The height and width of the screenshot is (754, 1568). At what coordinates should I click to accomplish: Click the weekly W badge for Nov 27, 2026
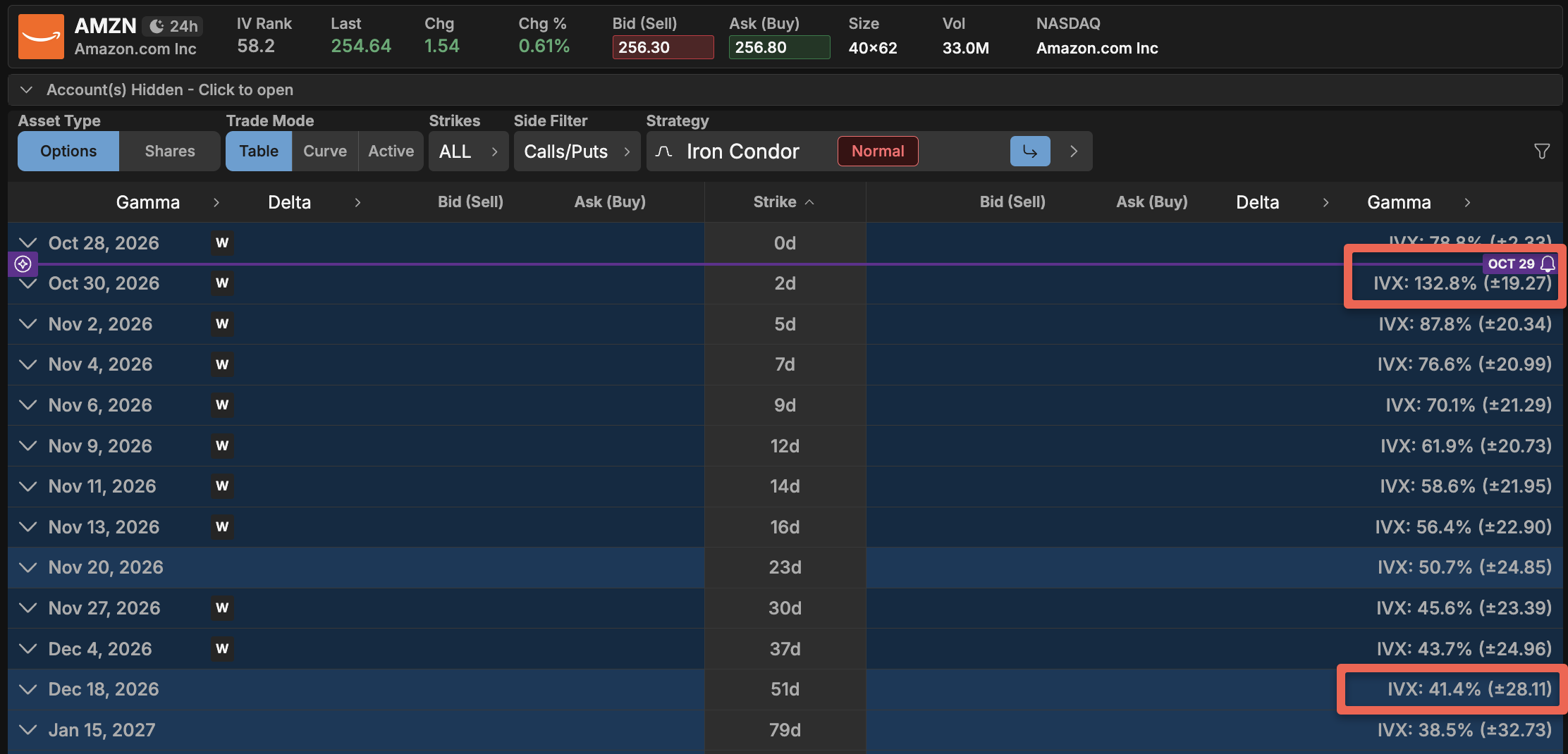[x=222, y=608]
